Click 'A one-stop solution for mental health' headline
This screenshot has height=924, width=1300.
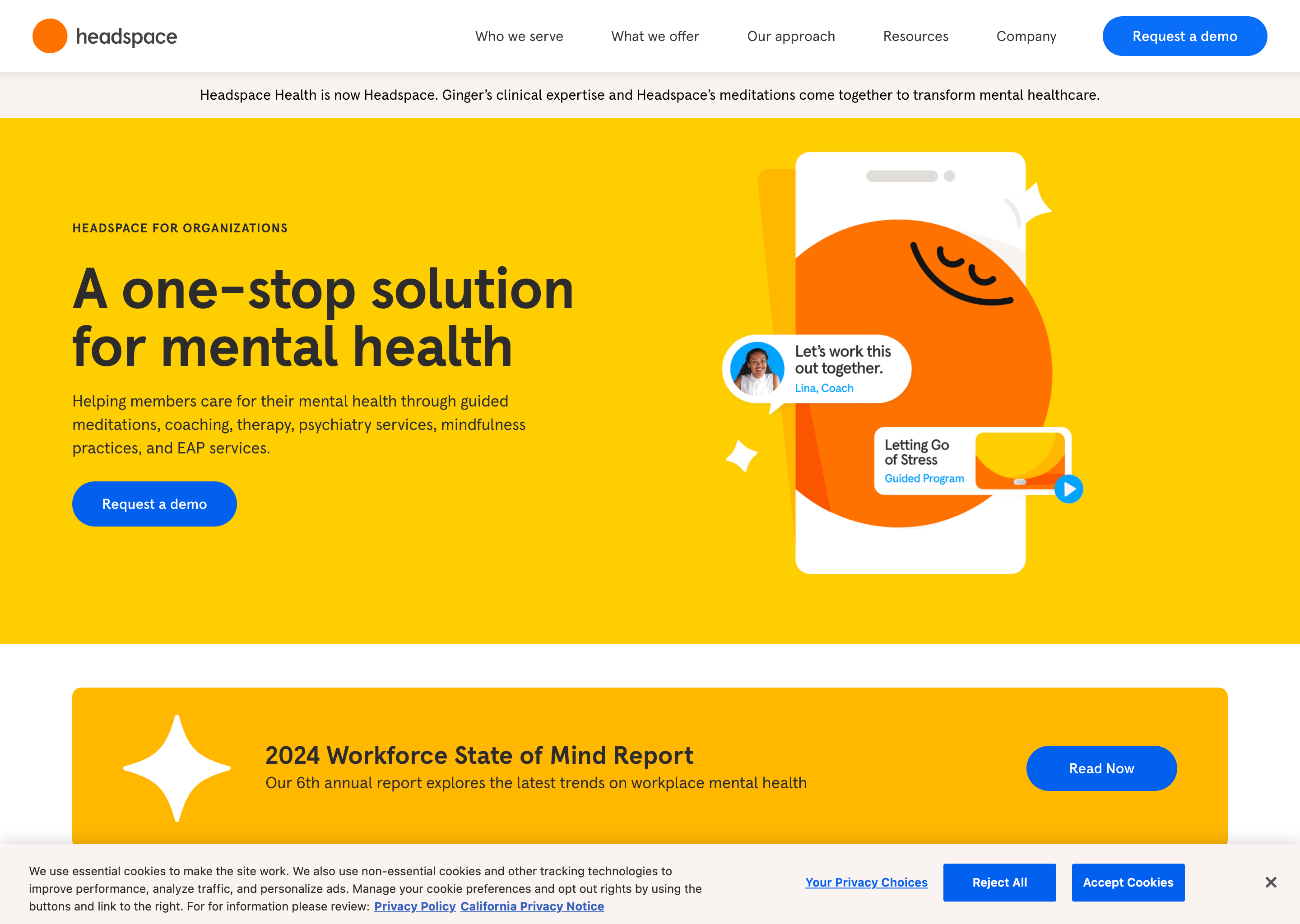pyautogui.click(x=323, y=318)
